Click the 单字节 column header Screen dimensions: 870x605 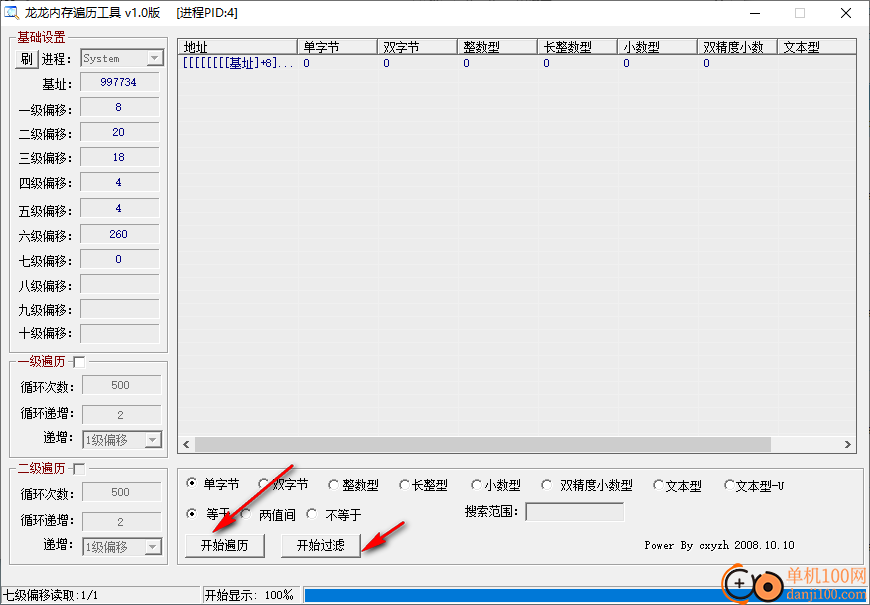[337, 47]
